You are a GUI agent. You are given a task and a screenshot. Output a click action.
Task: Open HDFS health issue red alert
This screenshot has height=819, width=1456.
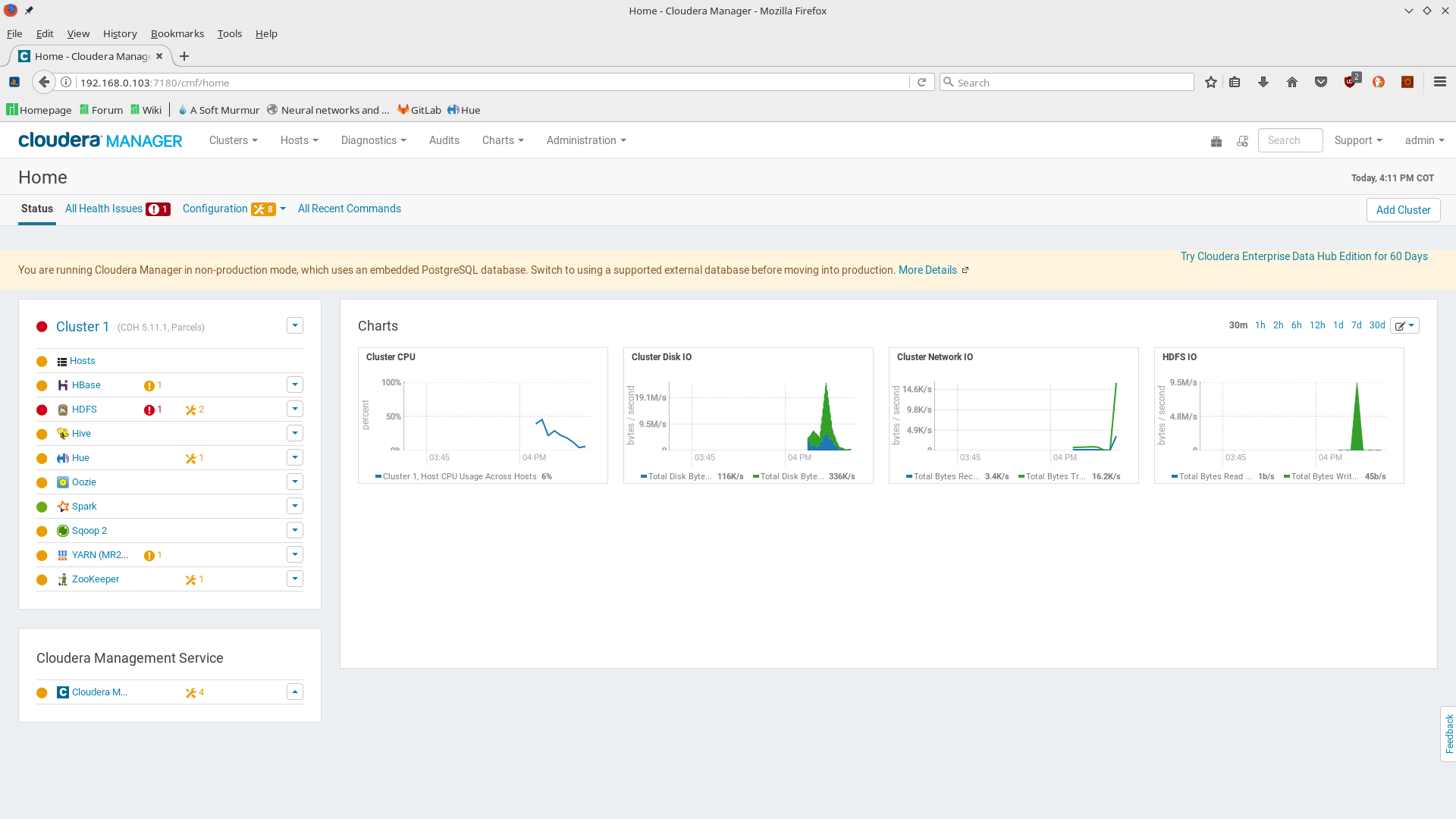pyautogui.click(x=153, y=409)
